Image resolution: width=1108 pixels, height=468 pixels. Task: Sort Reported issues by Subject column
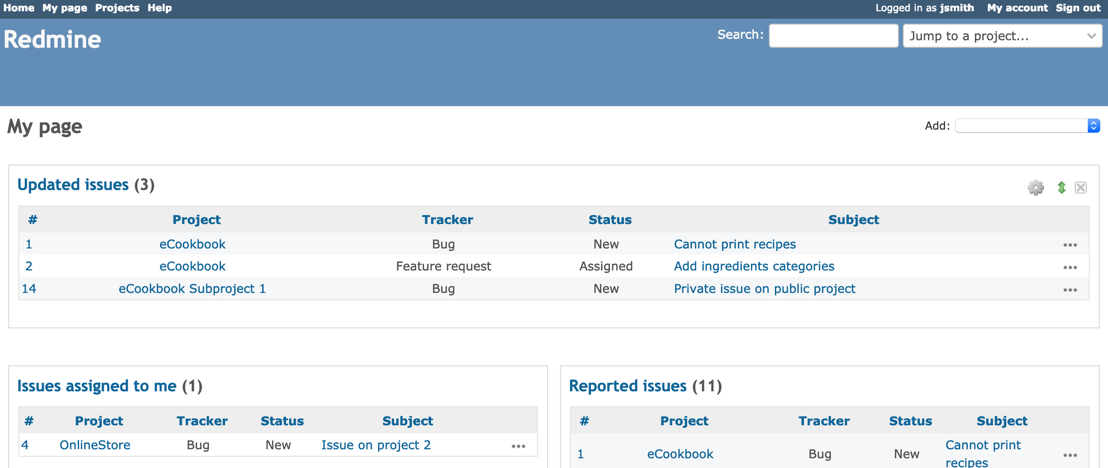point(1002,421)
